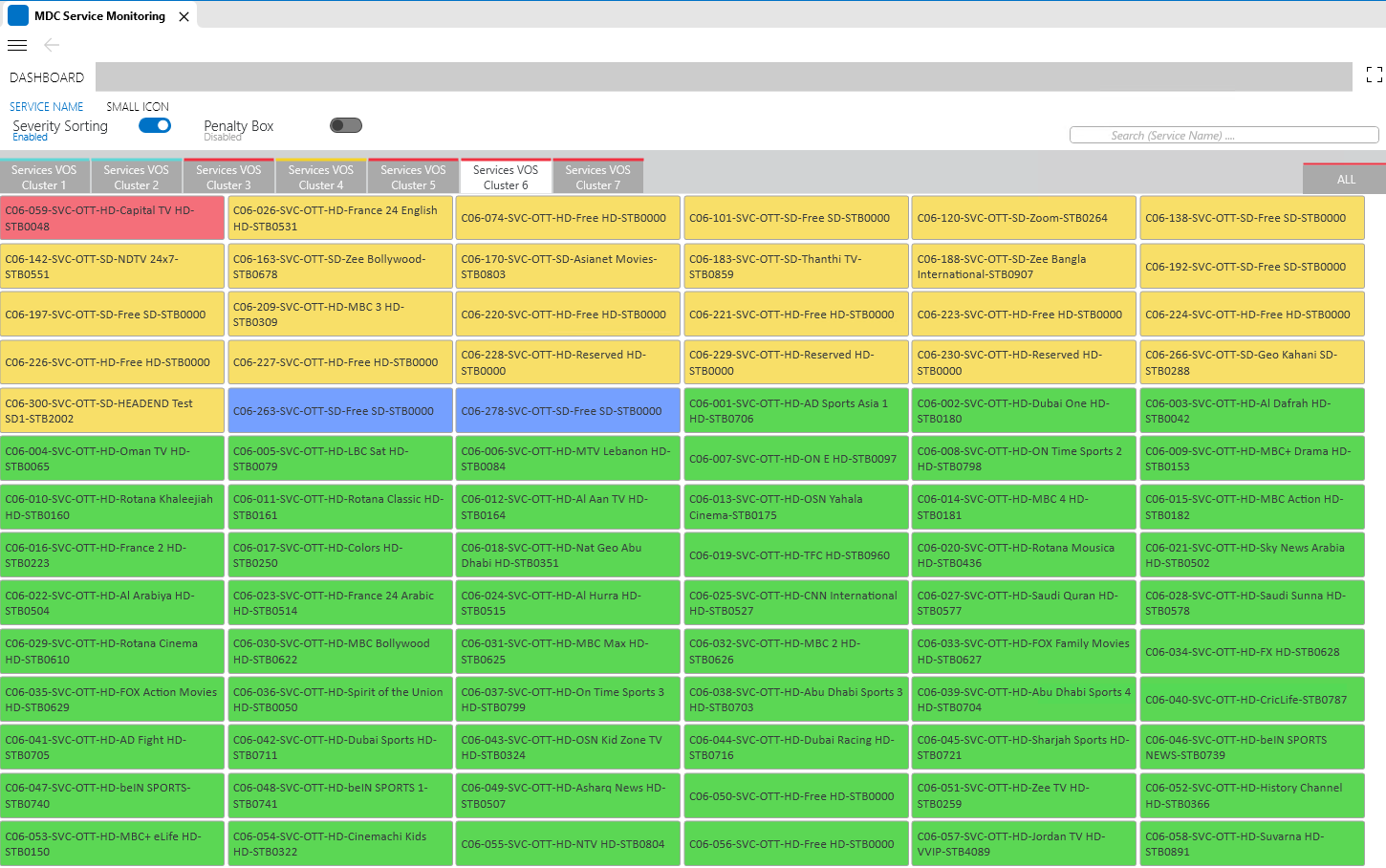
Task: Open the FX HD-STB0628 tile
Action: [x=1252, y=652]
